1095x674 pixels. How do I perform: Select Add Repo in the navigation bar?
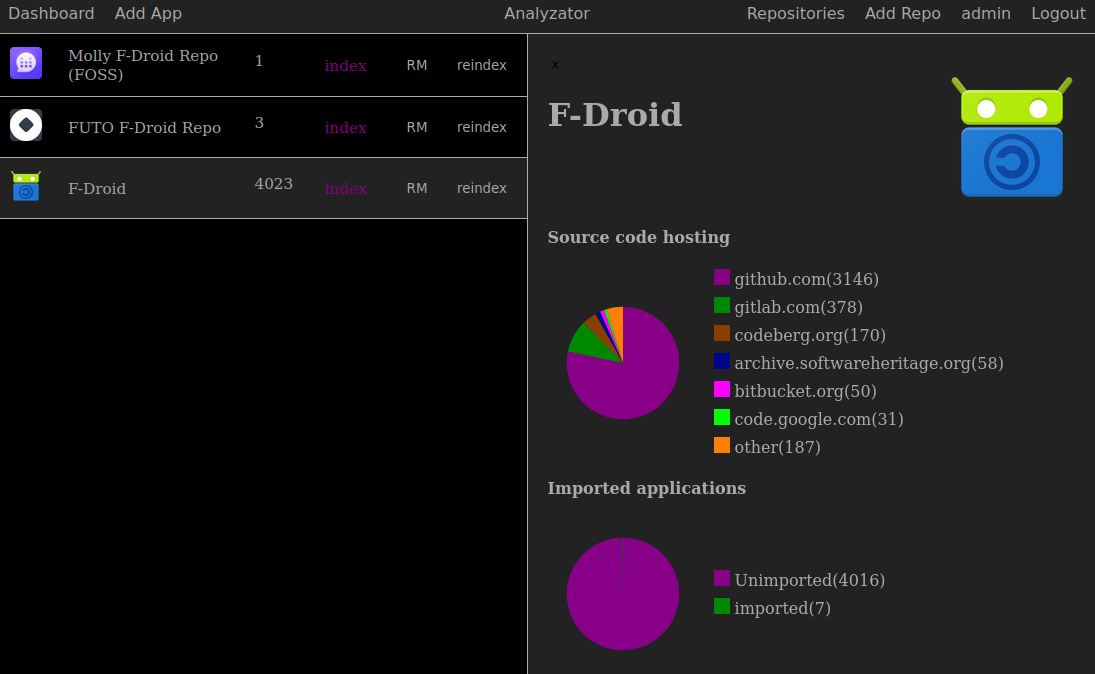902,14
